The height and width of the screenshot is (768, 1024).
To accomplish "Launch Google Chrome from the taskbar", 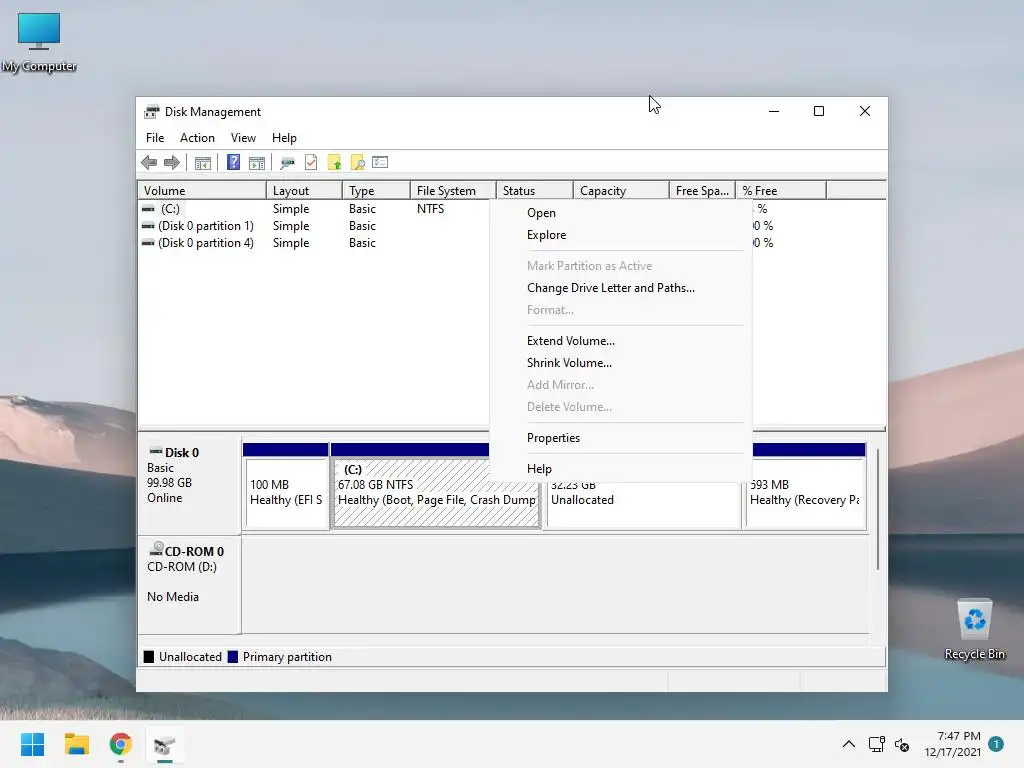I will 121,744.
